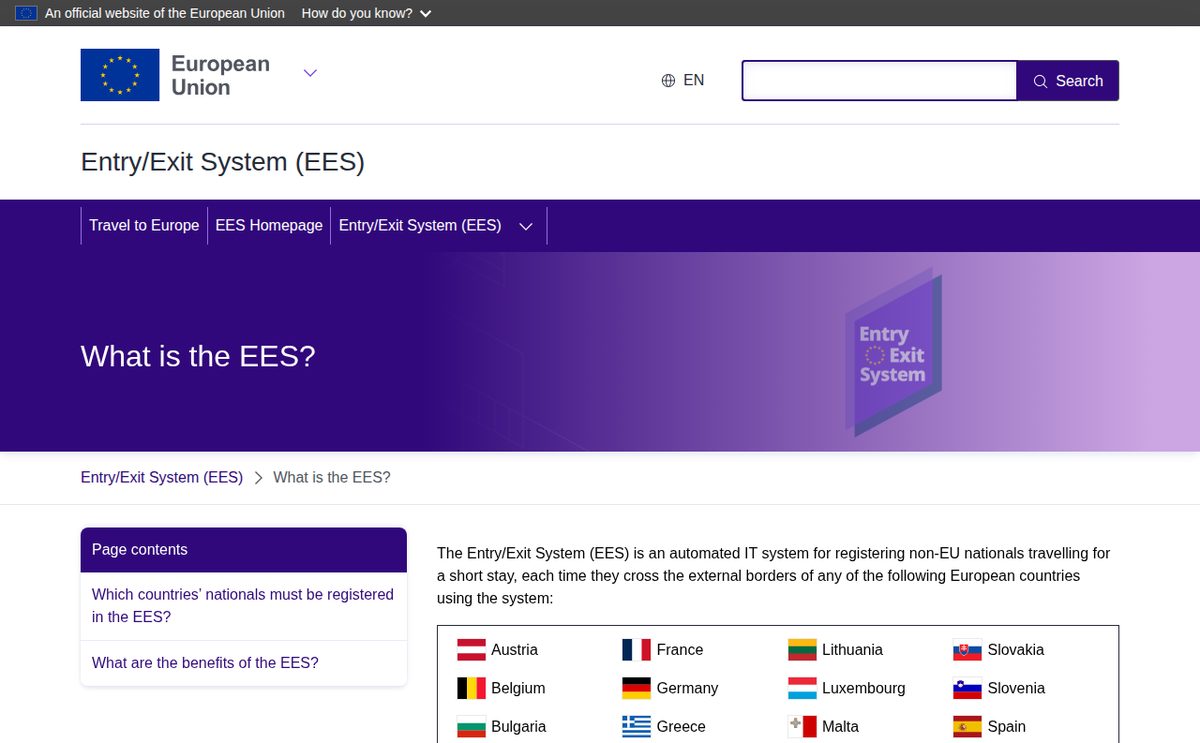Click the Slovenia flag icon

(x=967, y=688)
